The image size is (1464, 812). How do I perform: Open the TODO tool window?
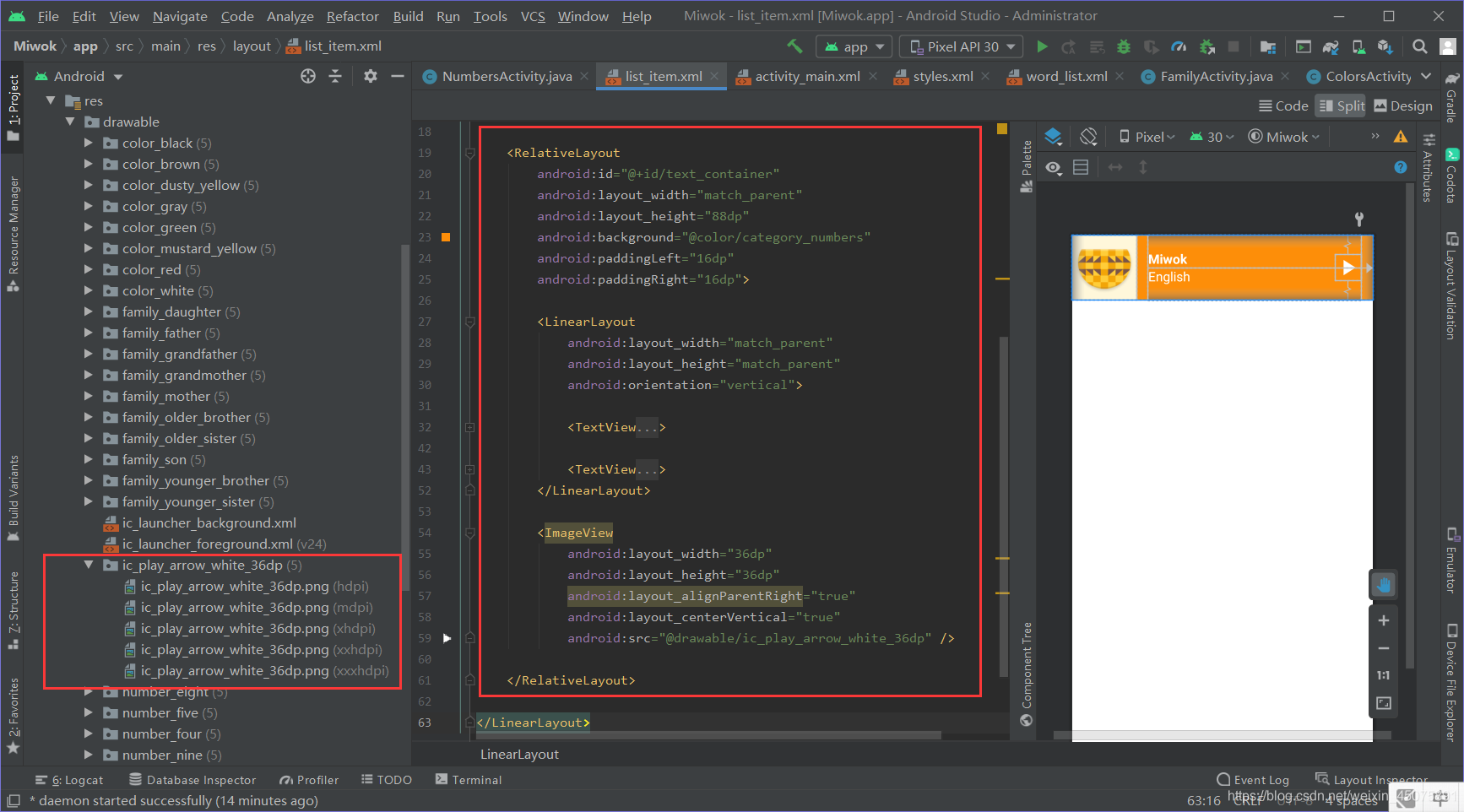pos(387,780)
